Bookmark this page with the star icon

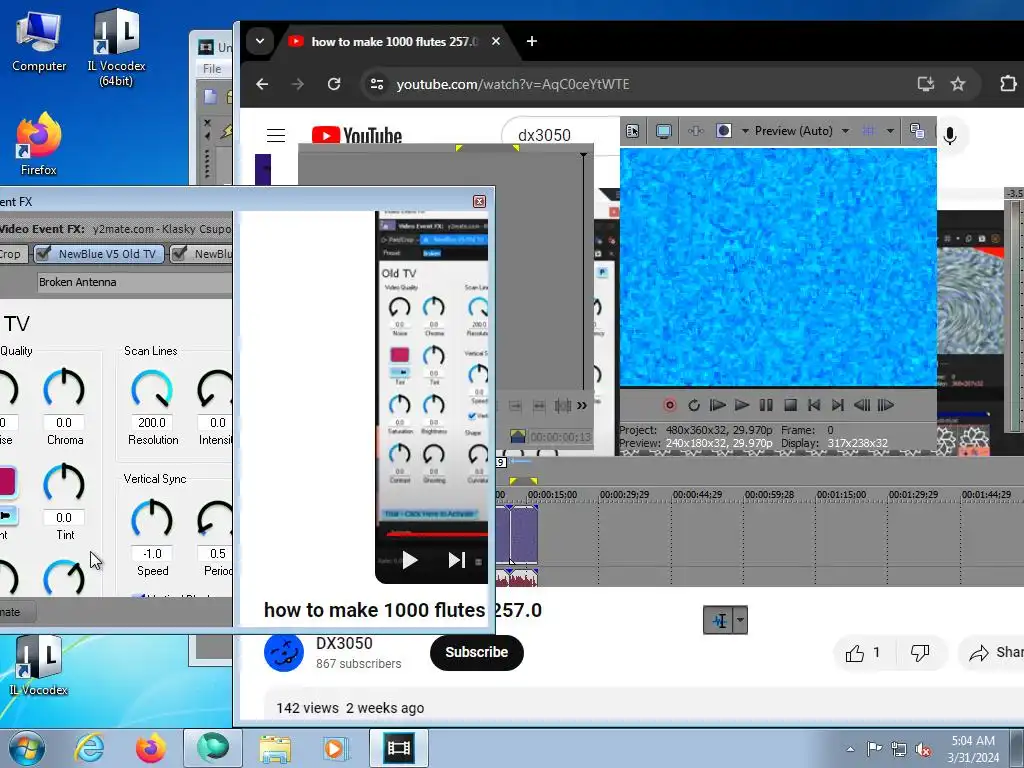958,84
